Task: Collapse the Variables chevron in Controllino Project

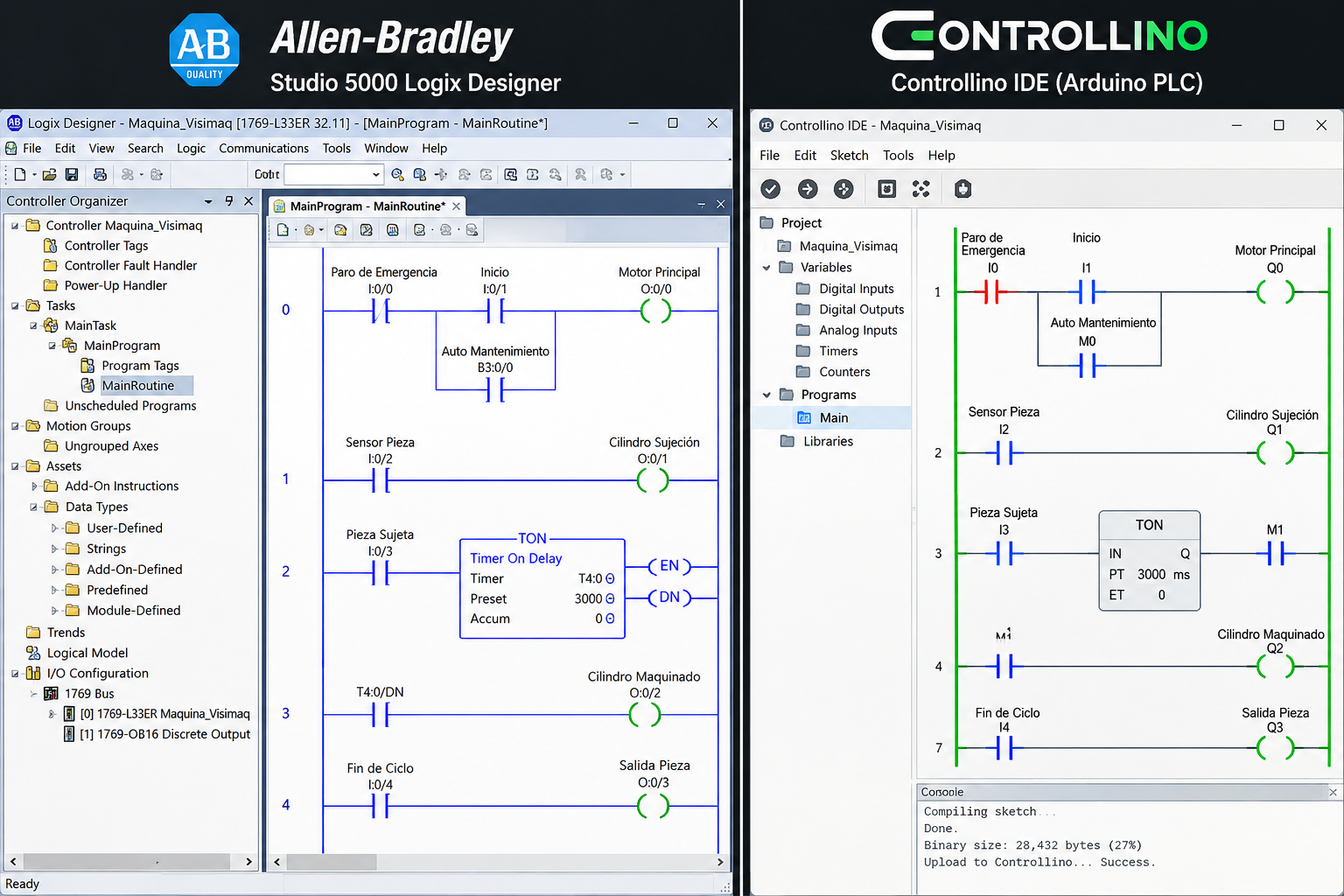Action: click(766, 268)
